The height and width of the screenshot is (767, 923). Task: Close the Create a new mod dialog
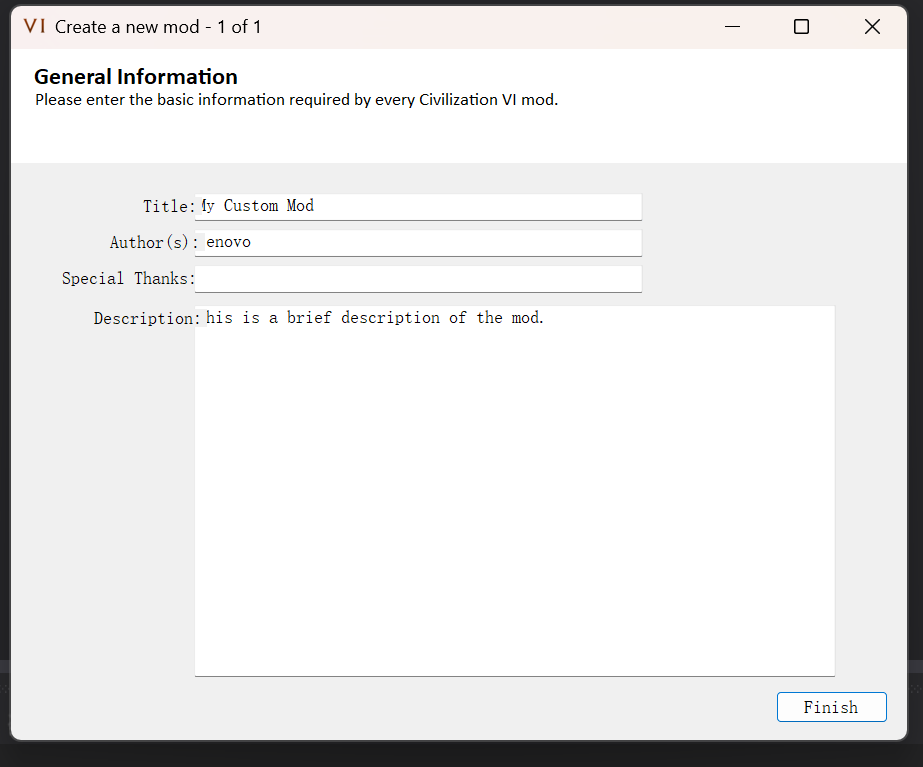coord(872,26)
